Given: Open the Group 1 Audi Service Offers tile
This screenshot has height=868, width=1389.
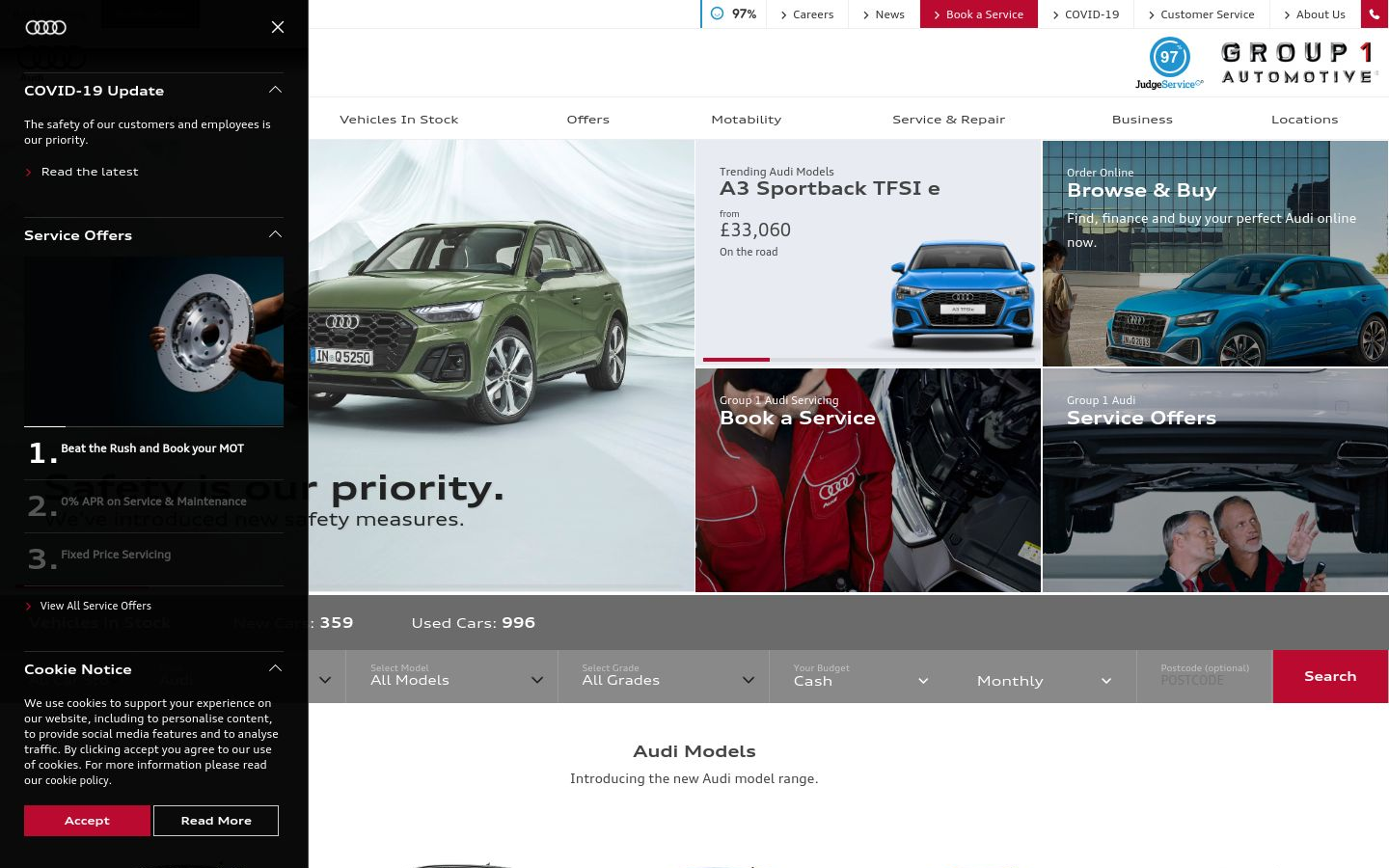Looking at the screenshot, I should point(1215,480).
